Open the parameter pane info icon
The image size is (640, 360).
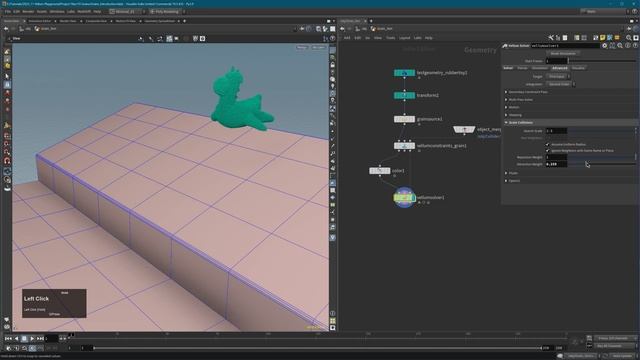(628, 46)
